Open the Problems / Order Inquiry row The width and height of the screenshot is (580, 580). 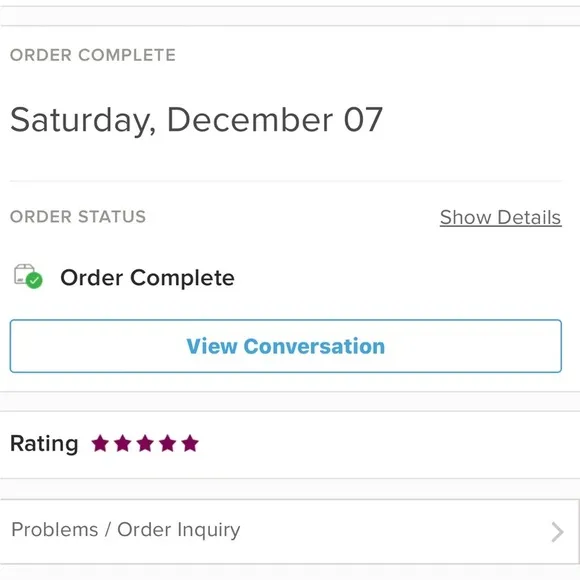tap(289, 532)
